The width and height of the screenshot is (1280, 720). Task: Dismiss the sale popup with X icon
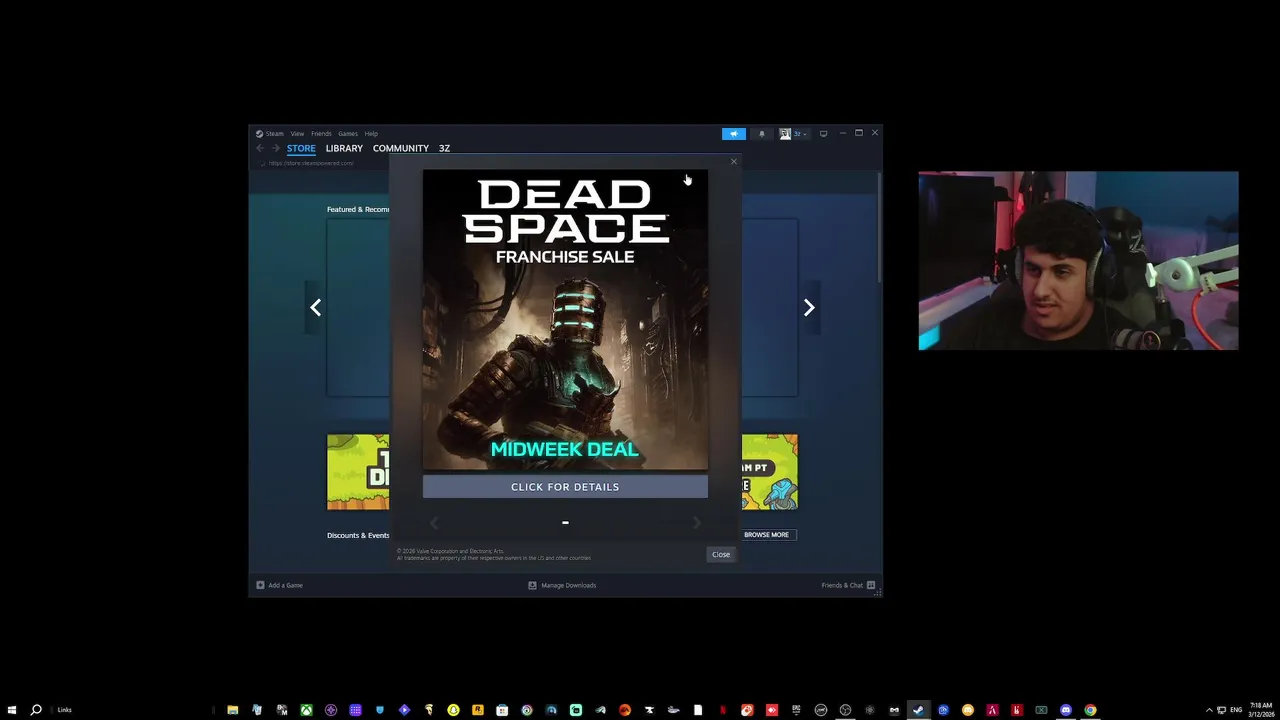tap(733, 161)
